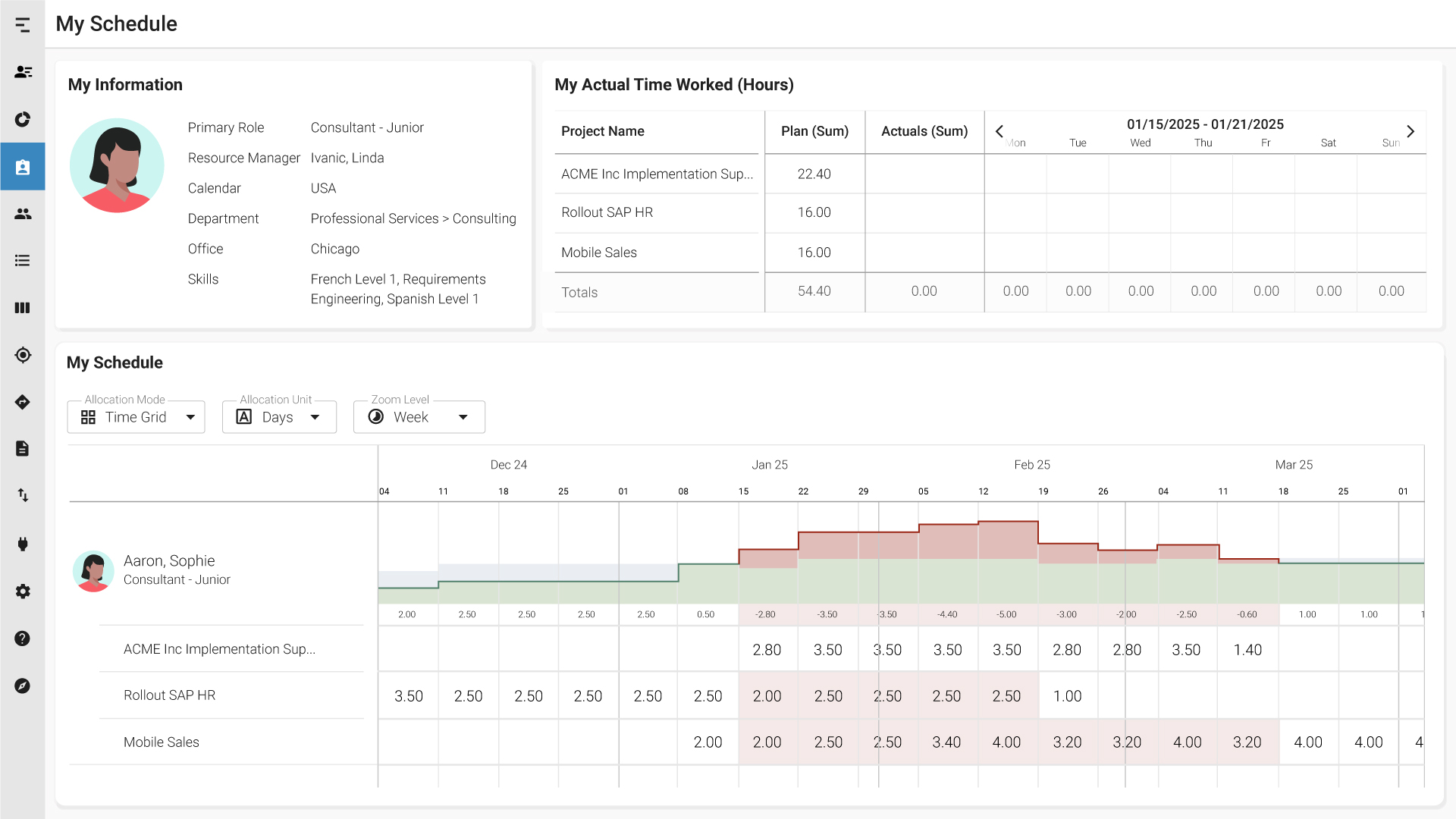Click the Jan 25 month header
The width and height of the screenshot is (1456, 819).
point(770,465)
